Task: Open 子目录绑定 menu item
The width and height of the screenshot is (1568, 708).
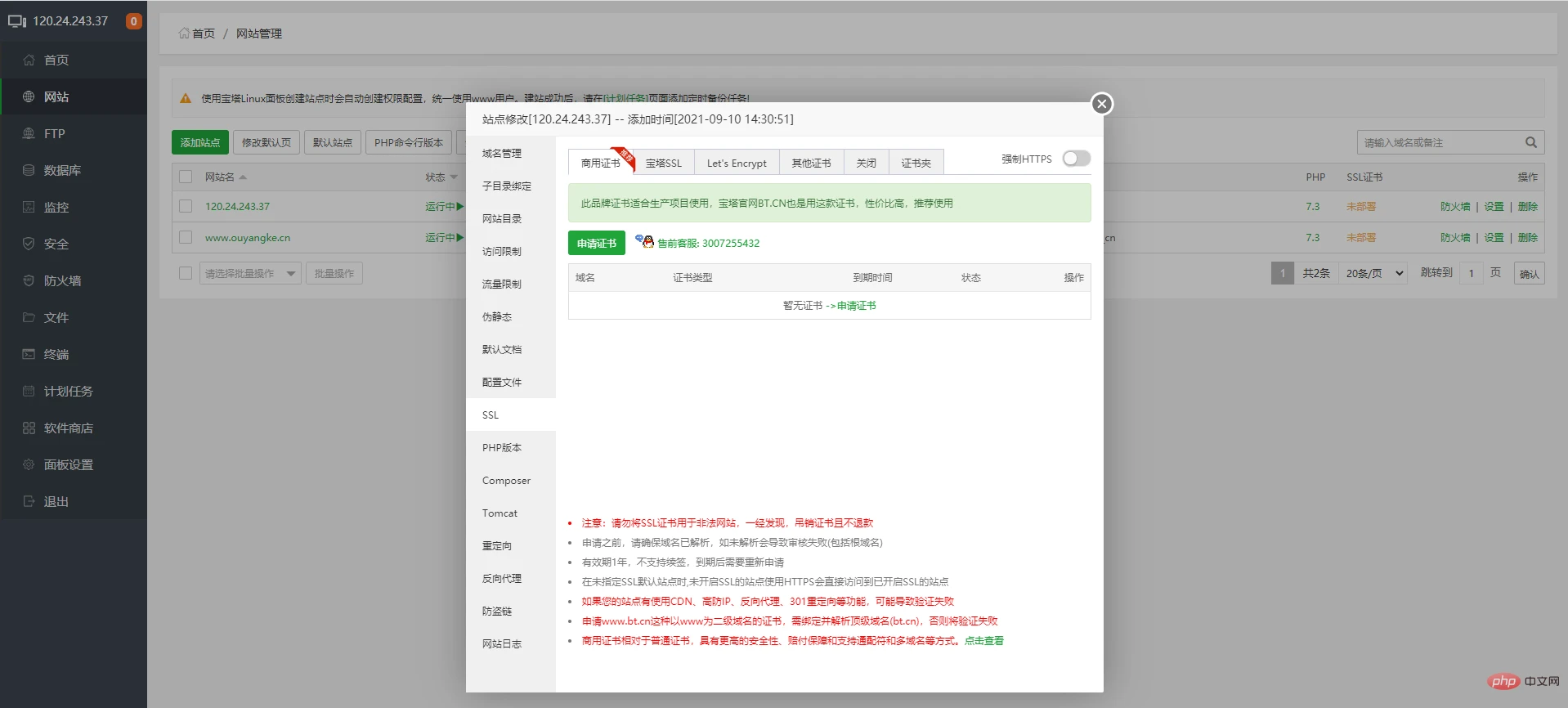Action: (x=511, y=186)
